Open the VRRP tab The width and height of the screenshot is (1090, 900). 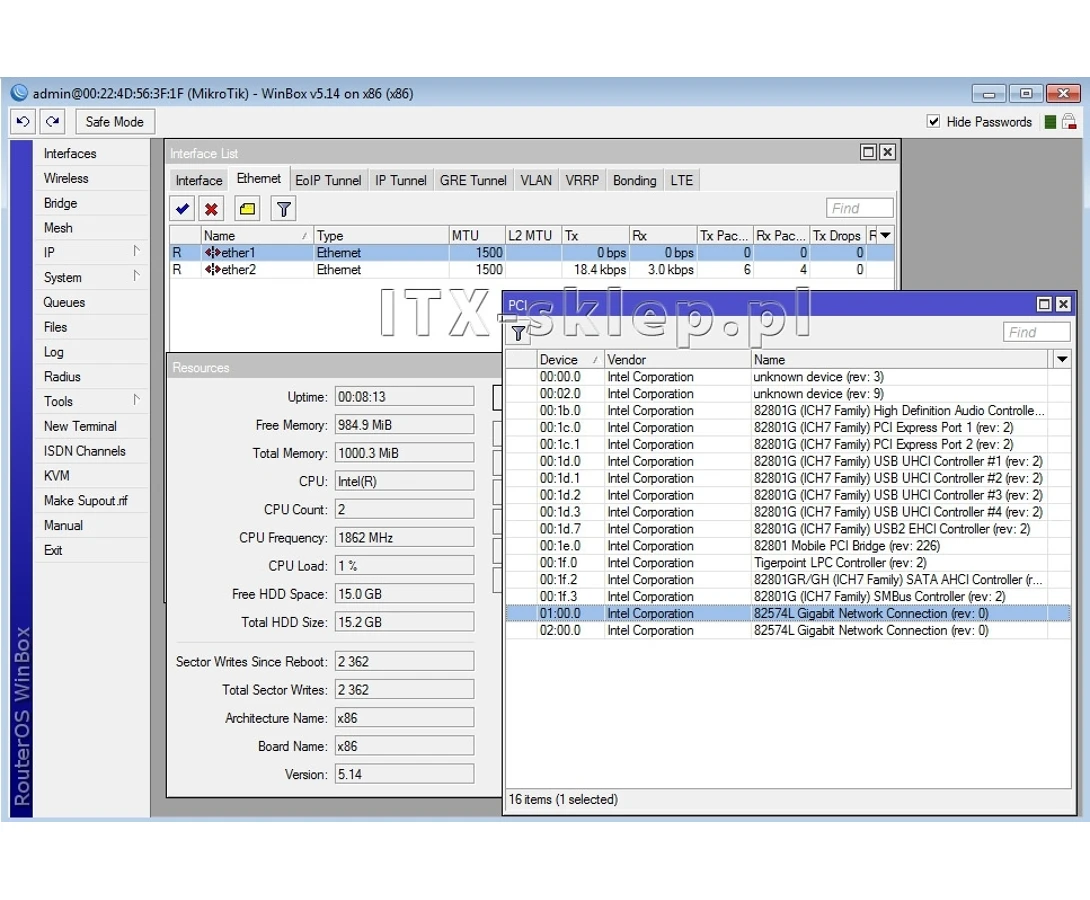(582, 181)
